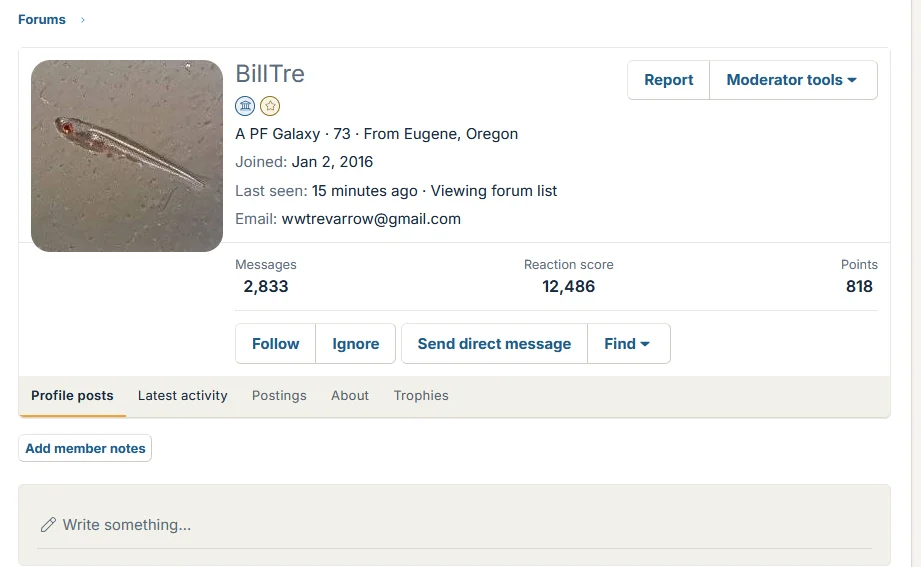Screen dimensions: 921x567
Task: Click the Report button
Action: pyautogui.click(x=668, y=80)
